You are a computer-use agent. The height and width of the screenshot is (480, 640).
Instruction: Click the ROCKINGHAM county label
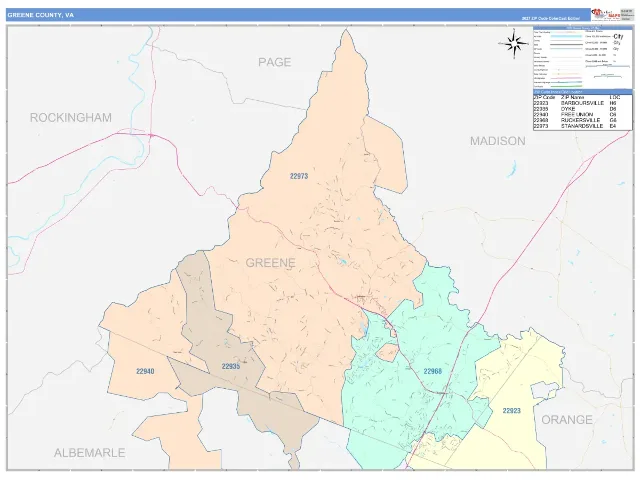(71, 118)
